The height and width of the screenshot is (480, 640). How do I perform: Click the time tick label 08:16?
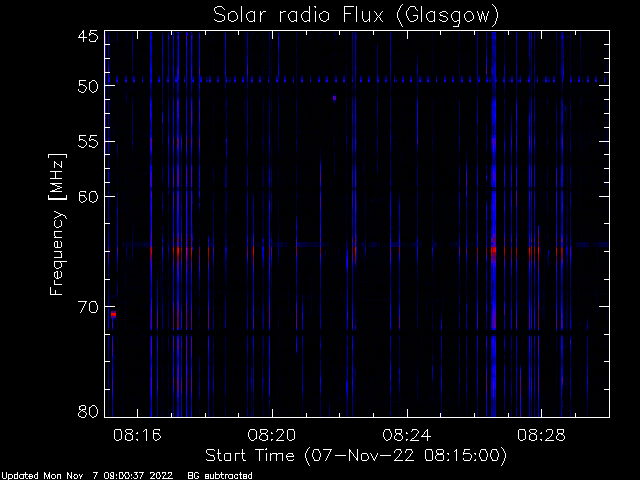[137, 435]
